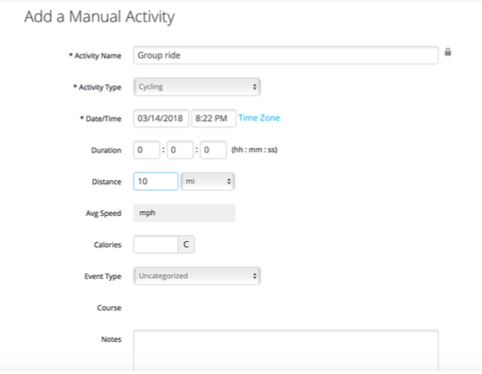
Task: Click the time field 8:22 PM
Action: 214,118
